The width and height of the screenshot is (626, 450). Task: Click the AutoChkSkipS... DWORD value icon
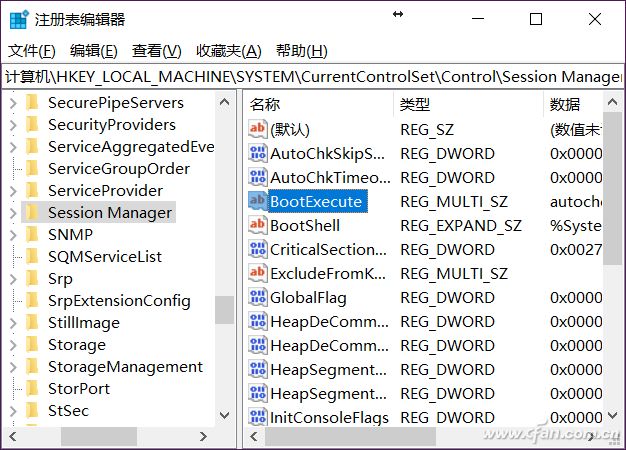(x=257, y=153)
